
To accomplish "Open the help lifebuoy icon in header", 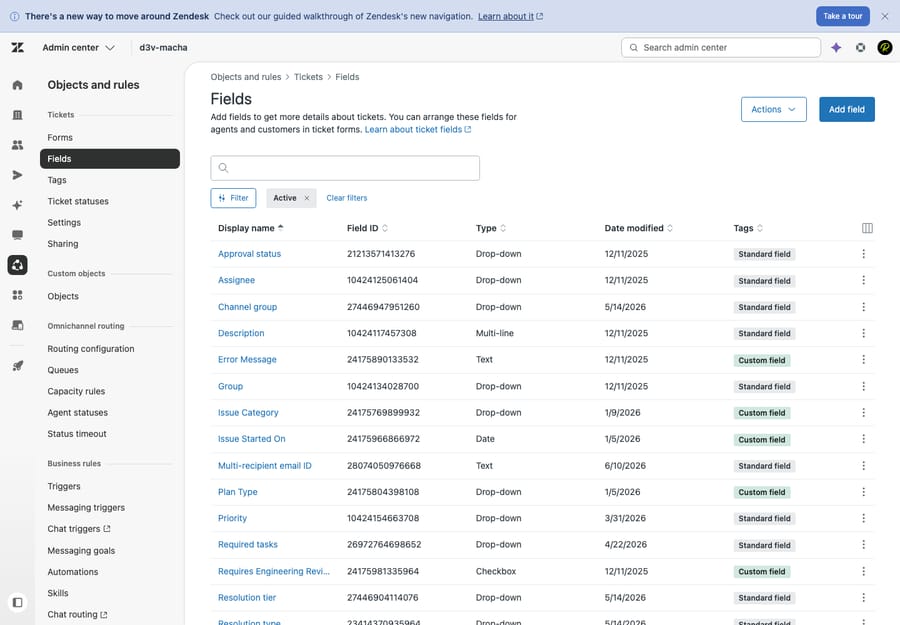I will (860, 48).
